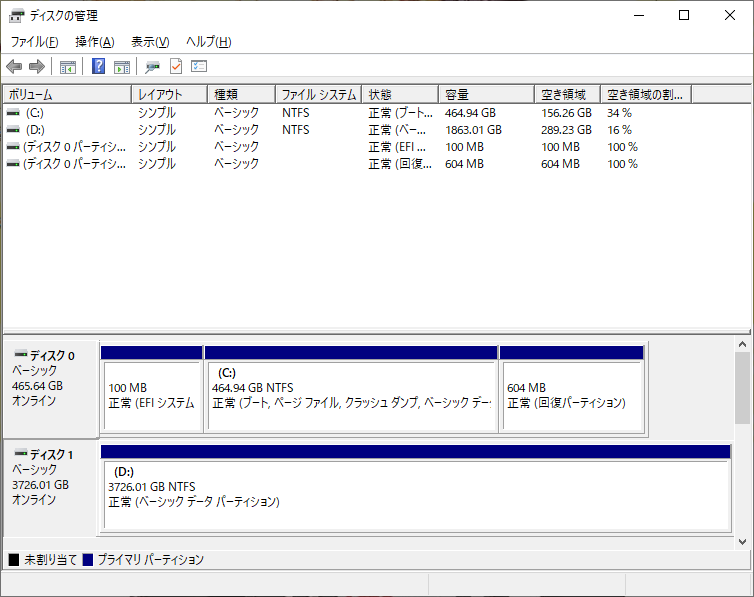
Task: Toggle the show/hide console tree icon
Action: [x=68, y=67]
